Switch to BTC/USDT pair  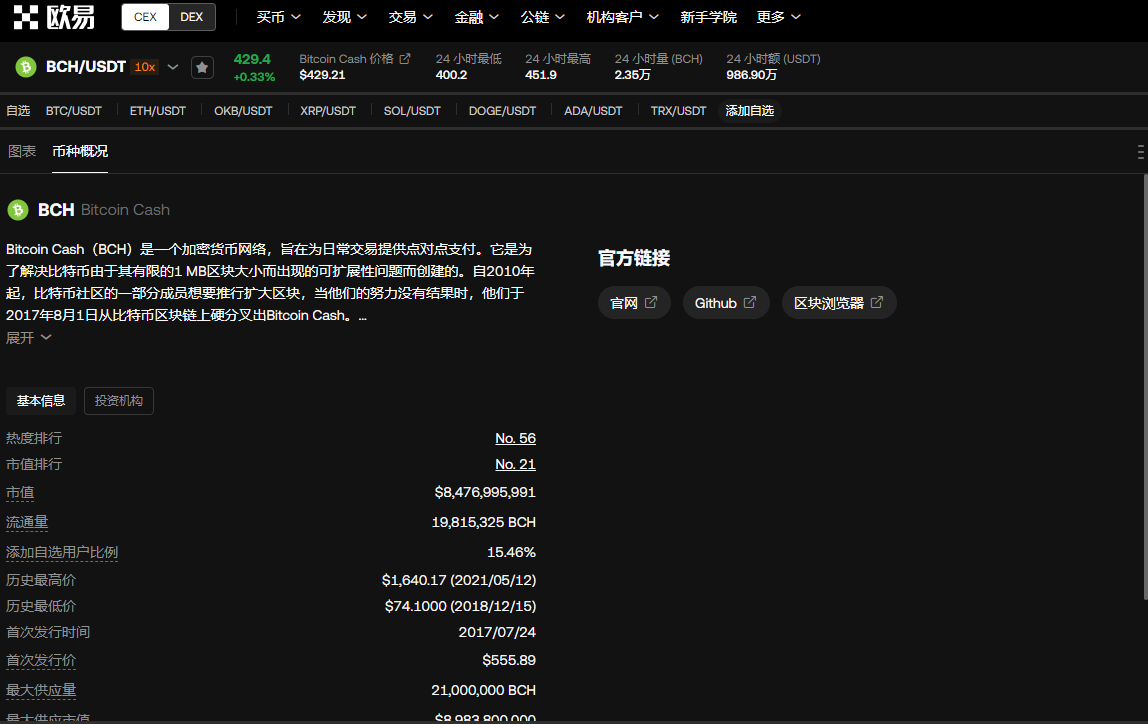(x=73, y=111)
